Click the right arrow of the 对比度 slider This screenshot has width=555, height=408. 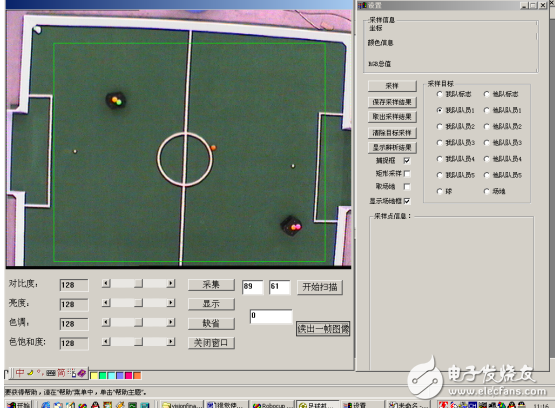(x=171, y=283)
